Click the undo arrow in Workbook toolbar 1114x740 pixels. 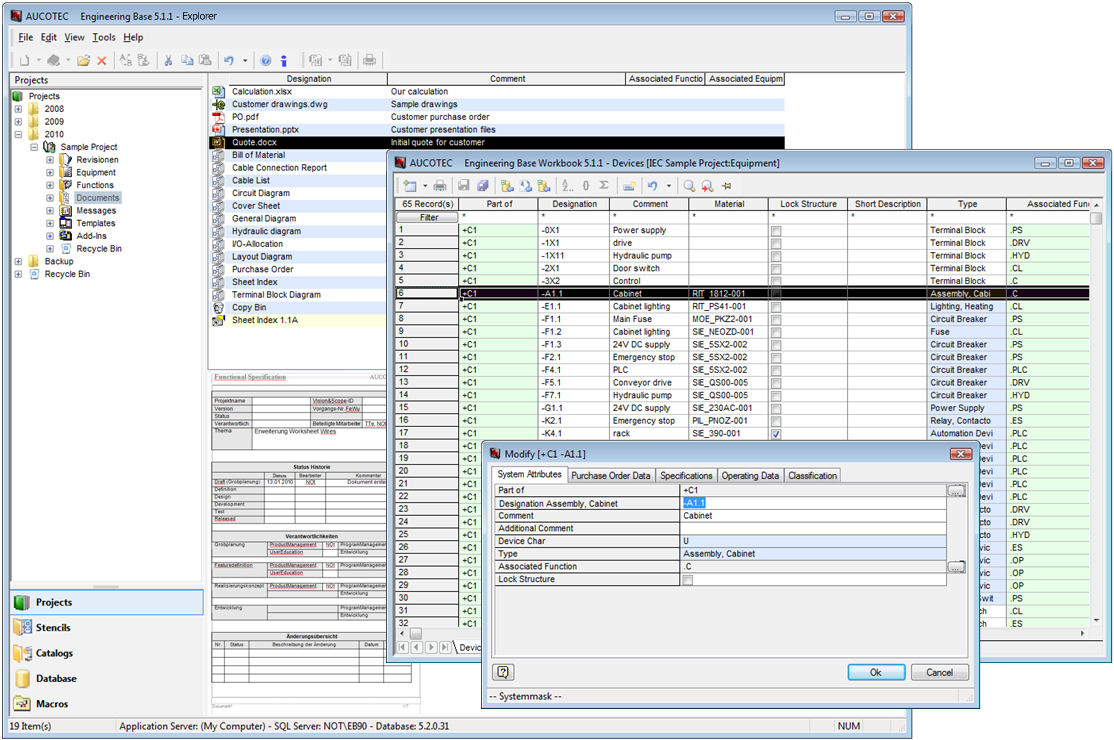click(x=652, y=186)
